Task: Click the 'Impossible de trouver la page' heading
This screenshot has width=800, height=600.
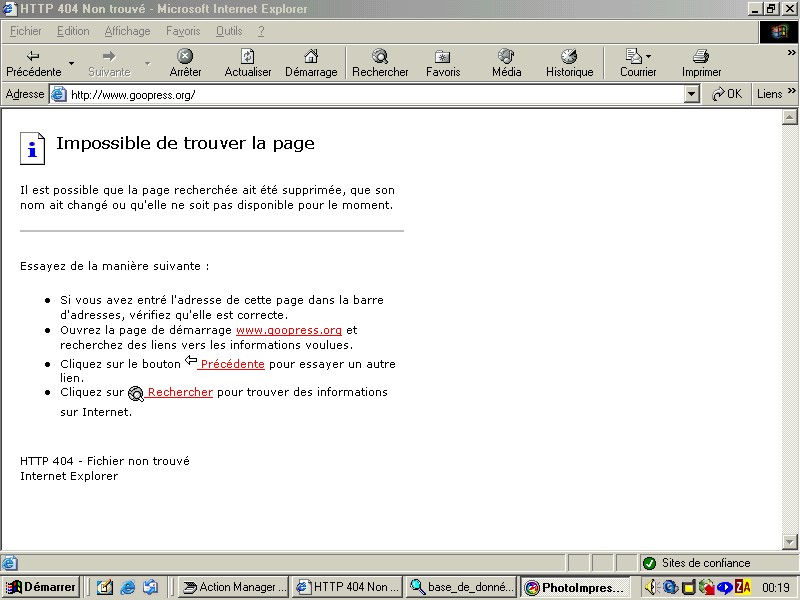Action: (x=185, y=143)
